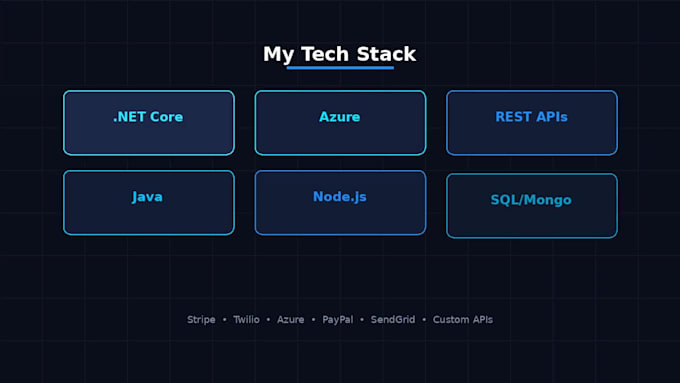Click PayPal in the integrations list
This screenshot has height=383, width=680.
337,320
